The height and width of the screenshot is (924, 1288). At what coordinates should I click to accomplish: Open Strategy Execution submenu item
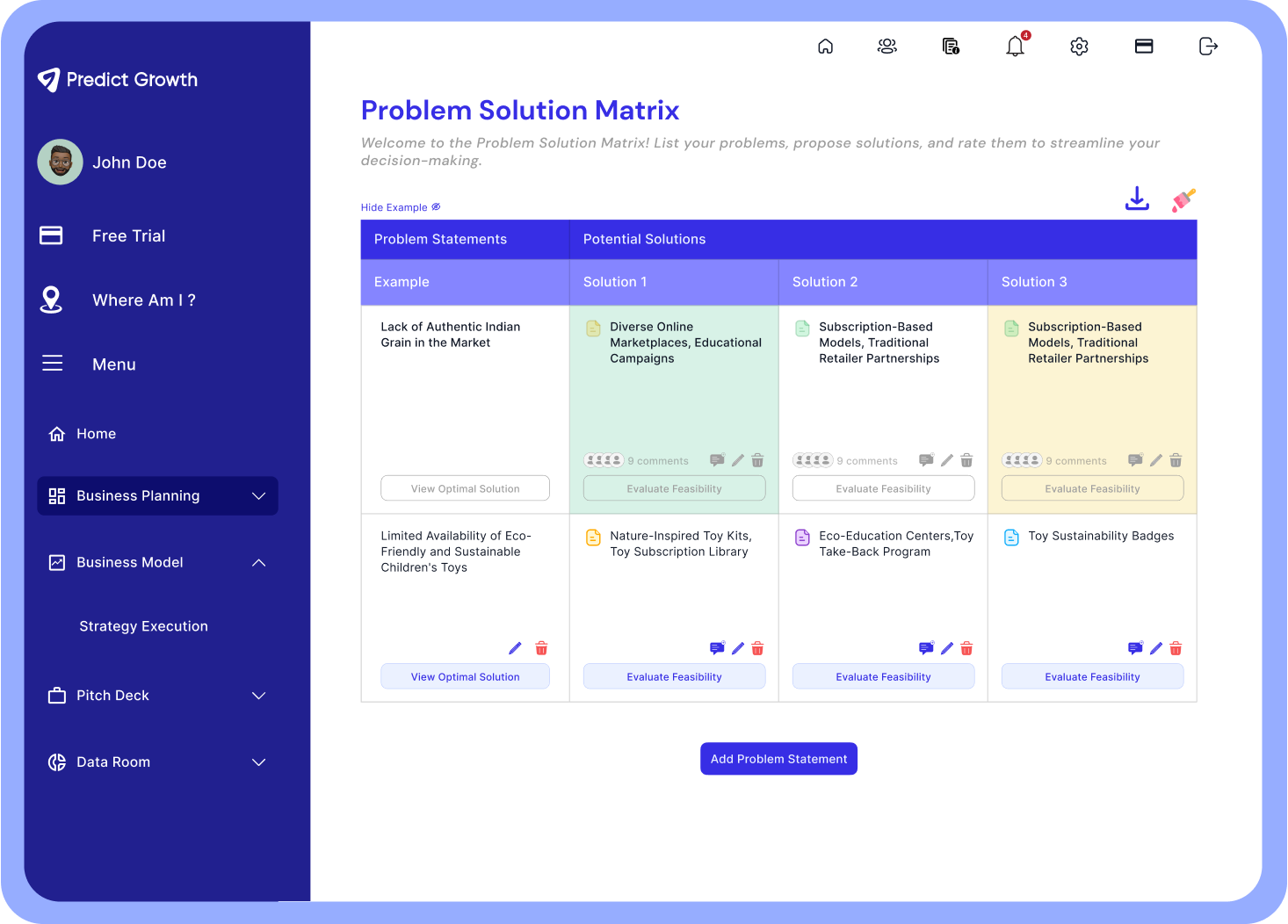(143, 626)
